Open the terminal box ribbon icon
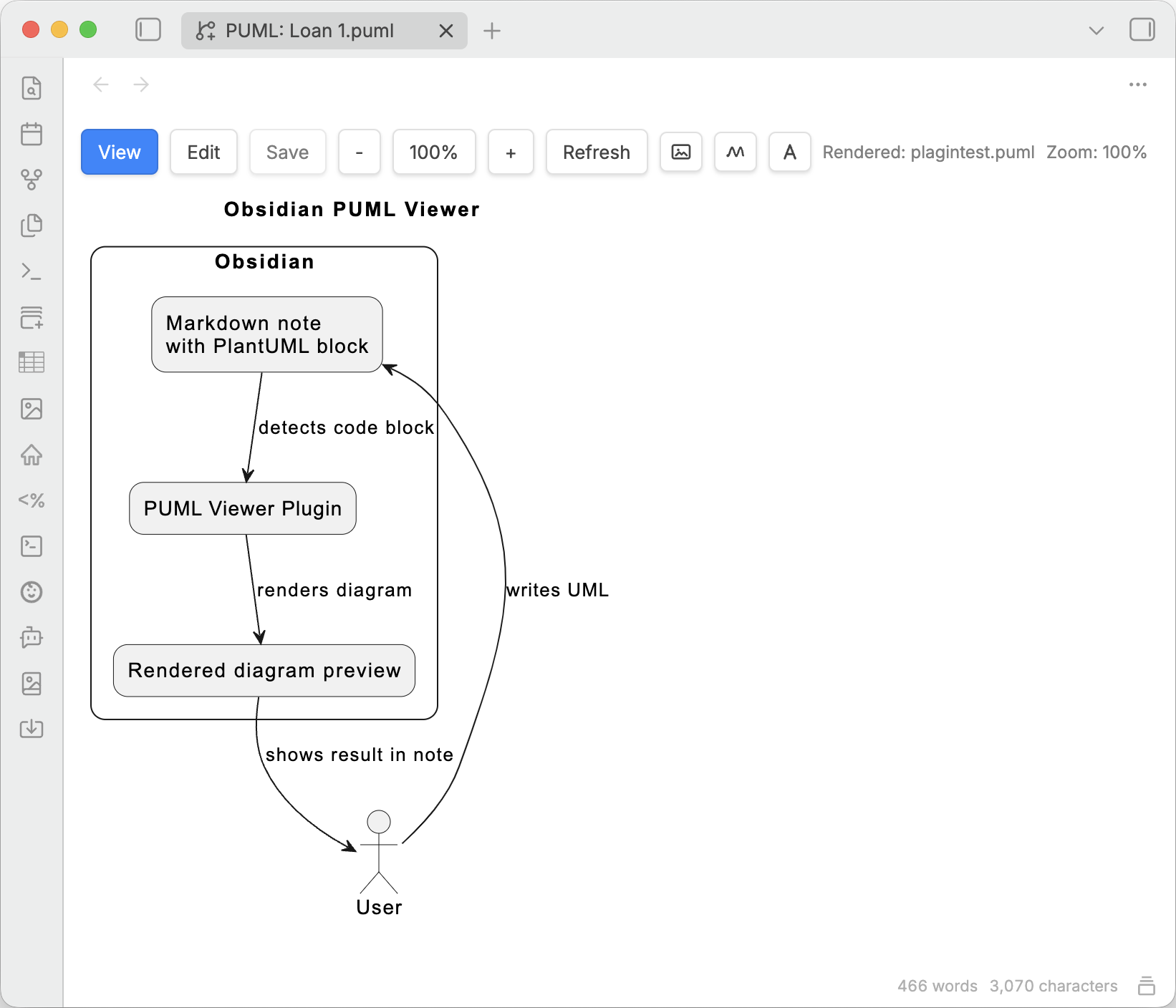 click(x=32, y=546)
